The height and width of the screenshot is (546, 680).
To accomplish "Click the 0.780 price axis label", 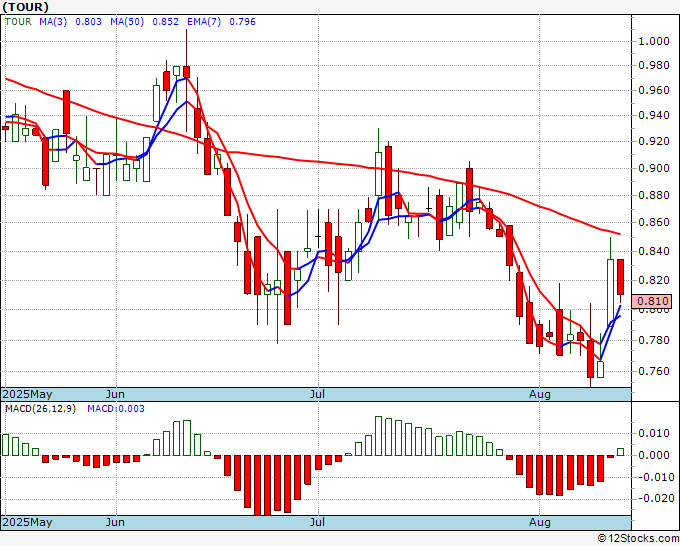I will [654, 340].
